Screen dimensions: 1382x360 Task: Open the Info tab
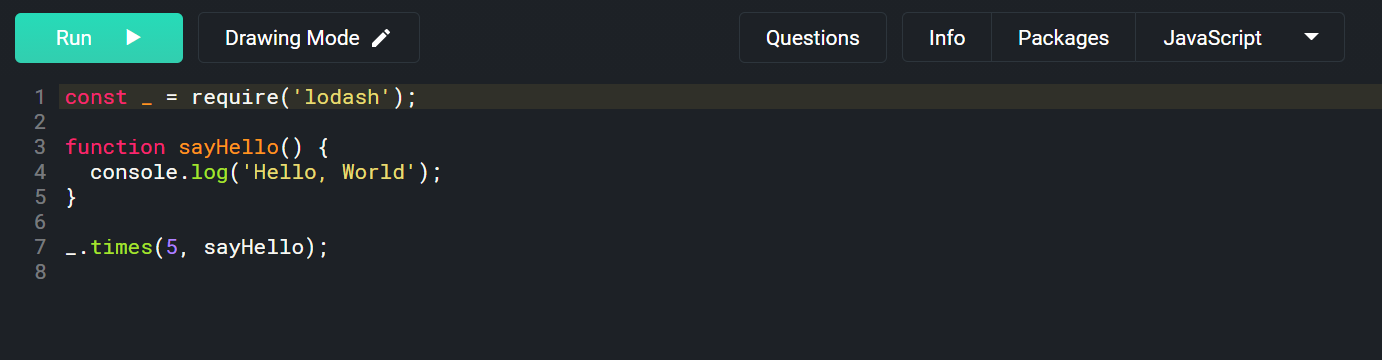[947, 38]
